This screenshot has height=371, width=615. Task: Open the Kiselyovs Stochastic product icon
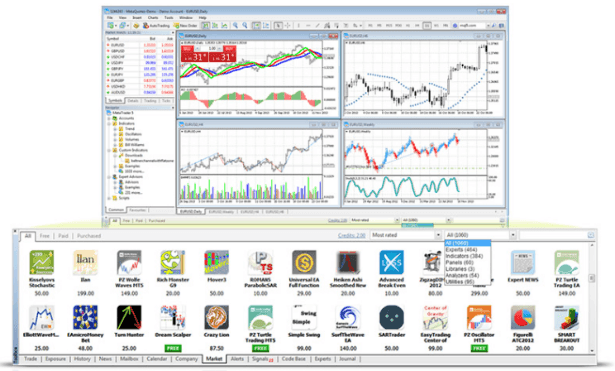pos(42,262)
